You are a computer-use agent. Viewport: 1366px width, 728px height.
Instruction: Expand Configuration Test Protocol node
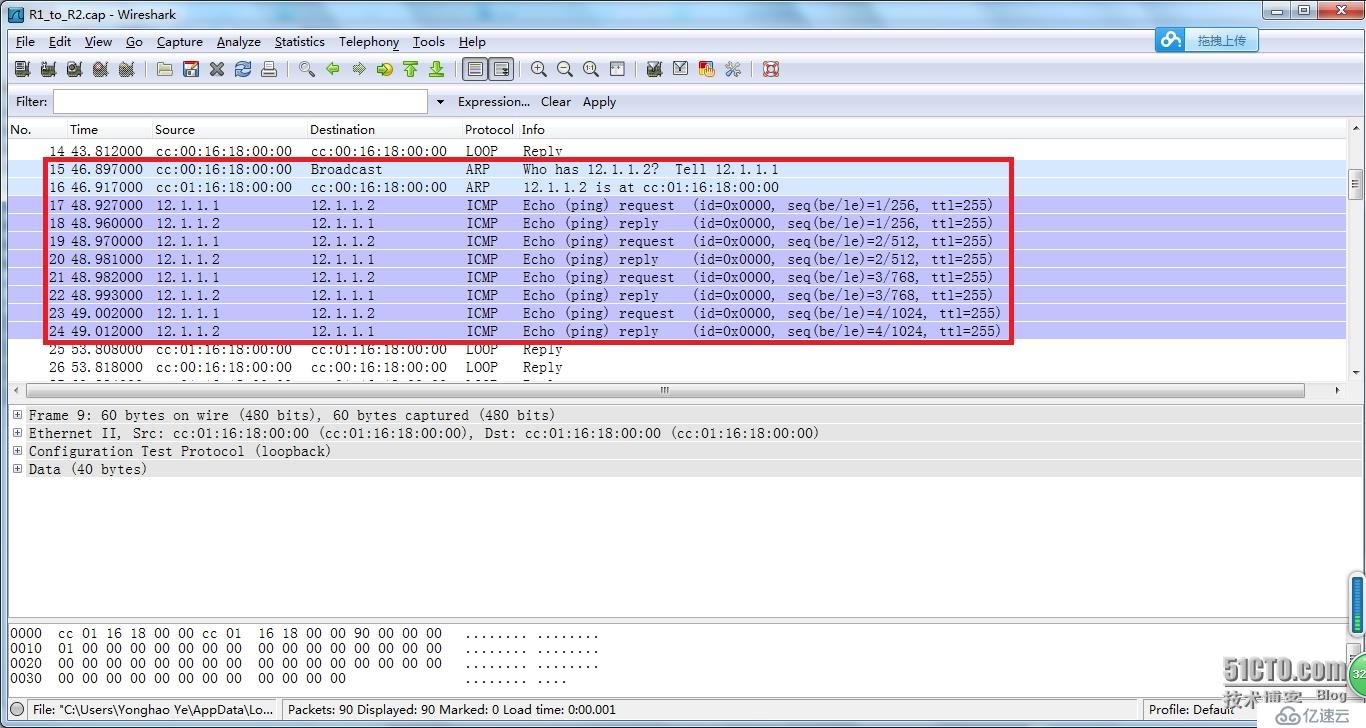(18, 451)
